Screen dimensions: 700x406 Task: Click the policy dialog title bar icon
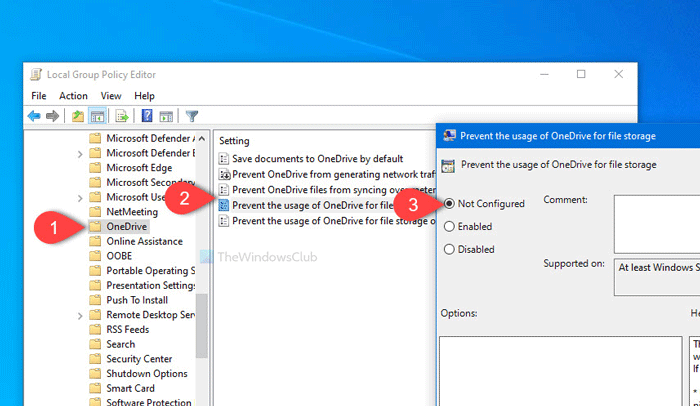(449, 136)
